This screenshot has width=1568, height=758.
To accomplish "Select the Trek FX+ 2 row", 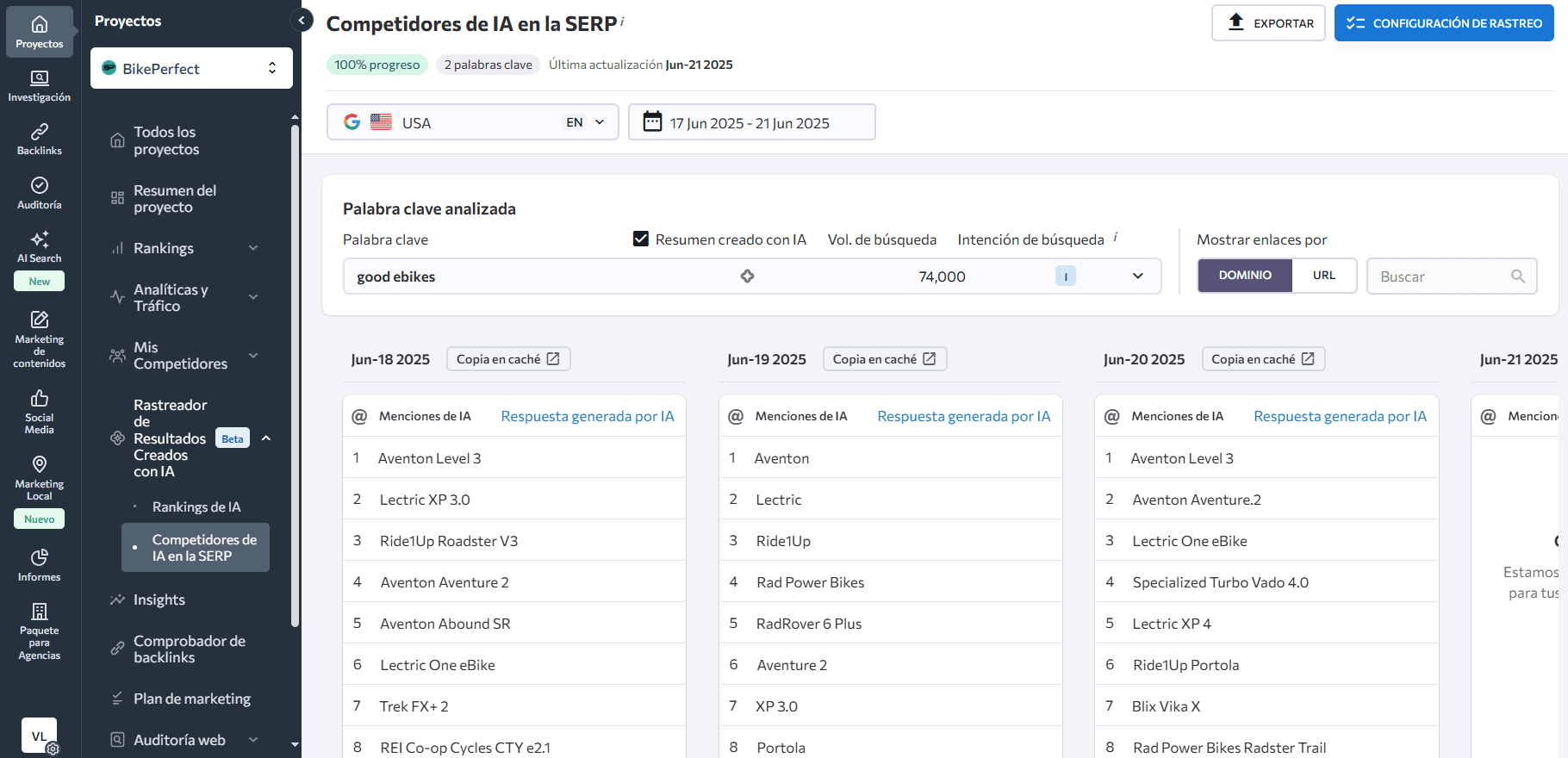I will click(514, 706).
